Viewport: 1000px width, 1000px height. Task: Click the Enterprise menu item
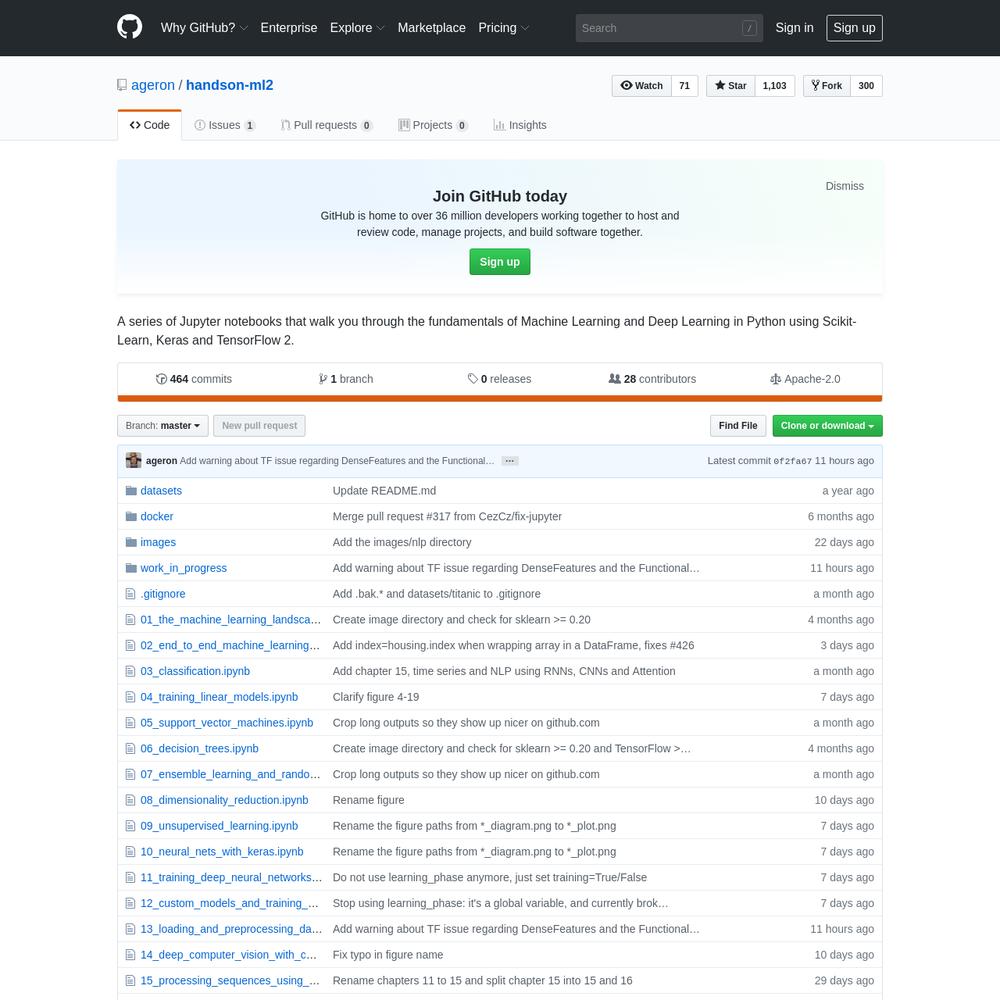[289, 27]
